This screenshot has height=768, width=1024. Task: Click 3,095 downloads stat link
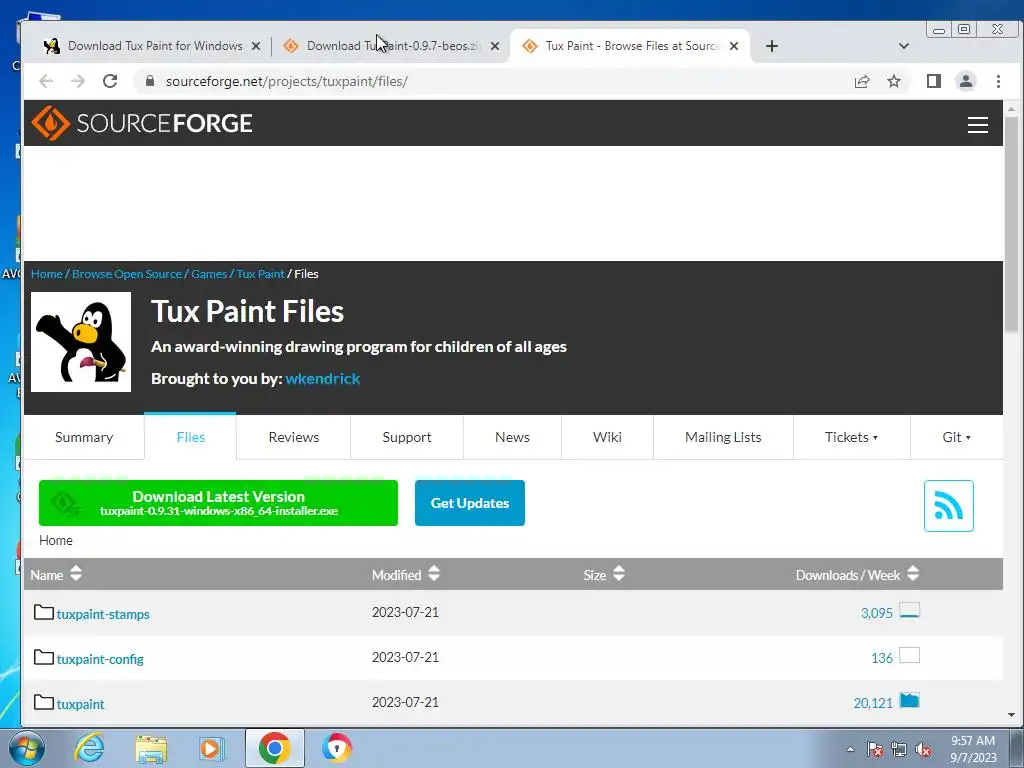click(x=876, y=613)
